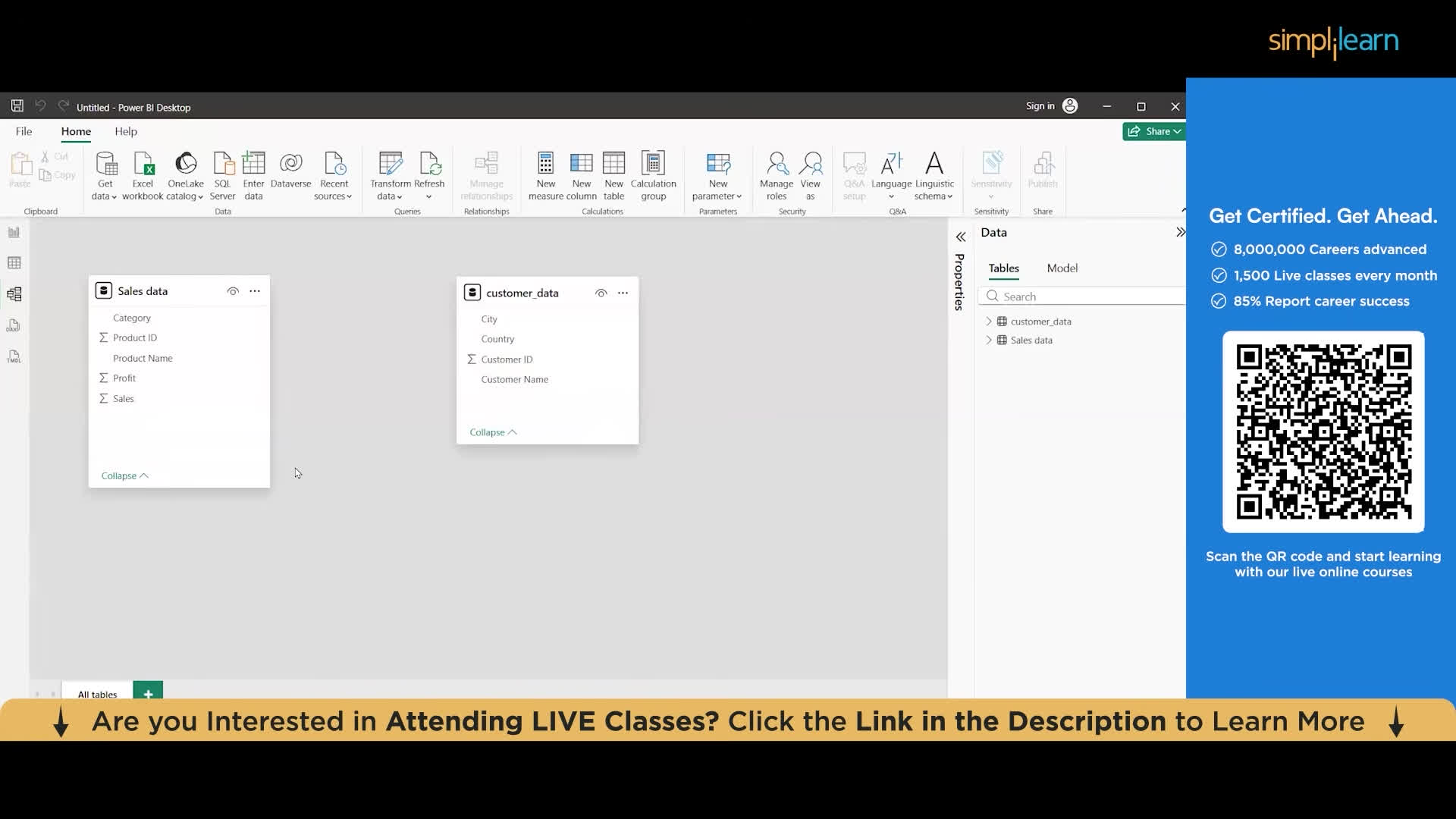Connect to SQL Server
This screenshot has width=1456, height=819.
point(222,176)
